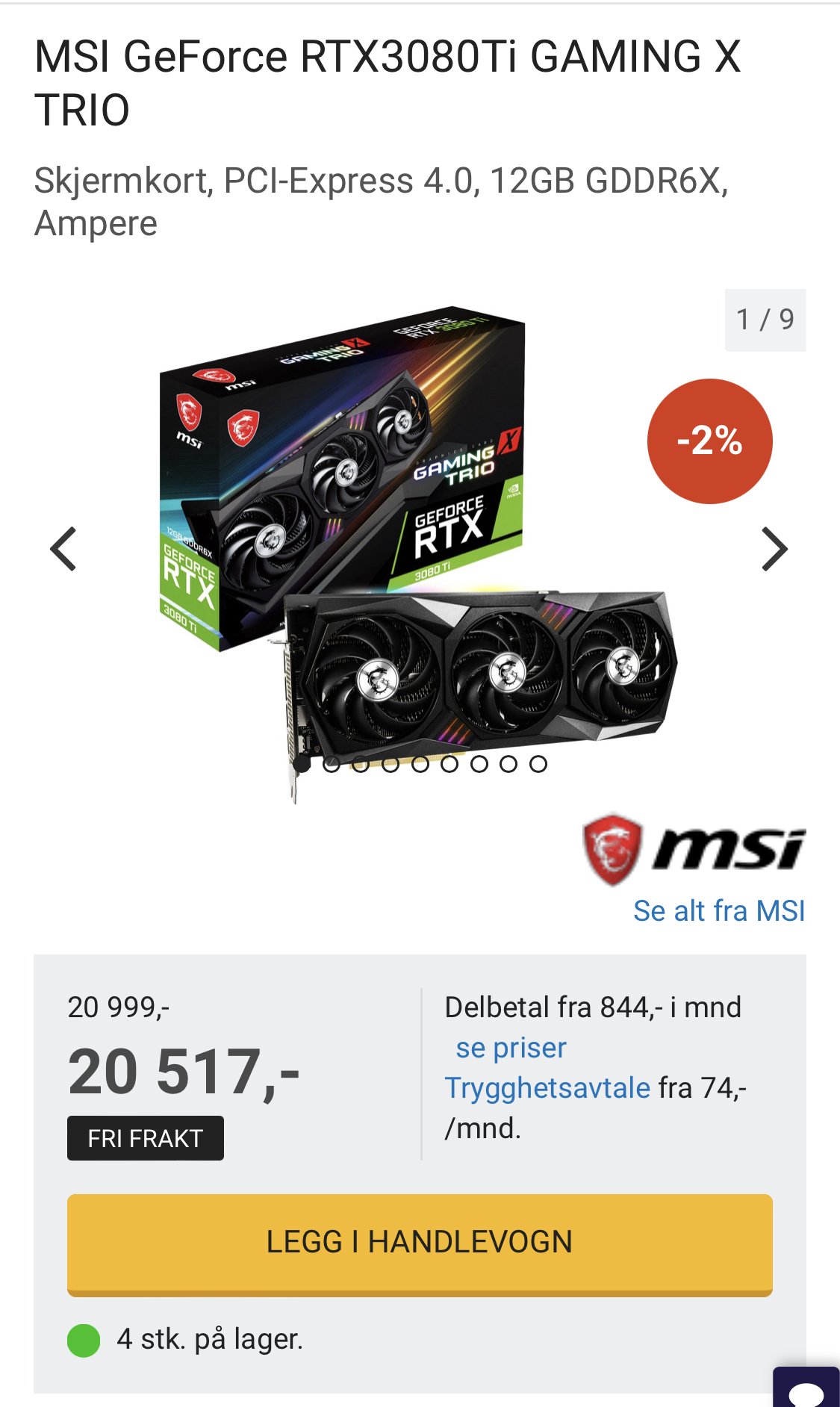Screen dimensions: 840x1407
Task: Go to next product image arrow
Action: click(774, 549)
